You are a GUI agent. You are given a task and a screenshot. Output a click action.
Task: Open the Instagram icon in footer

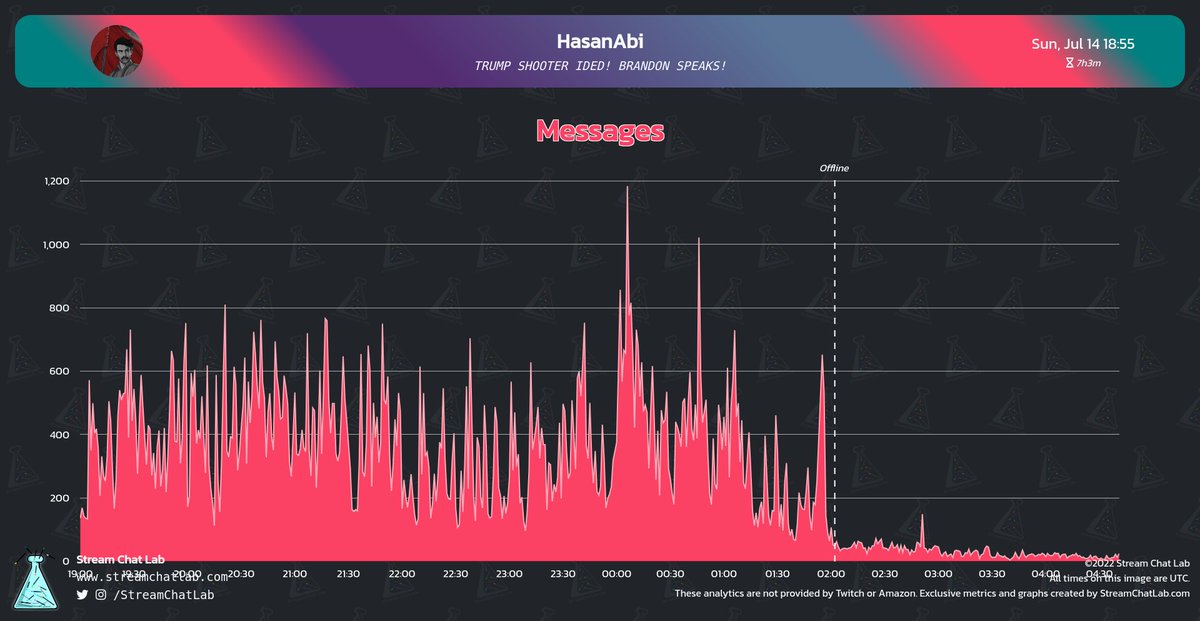[100, 595]
